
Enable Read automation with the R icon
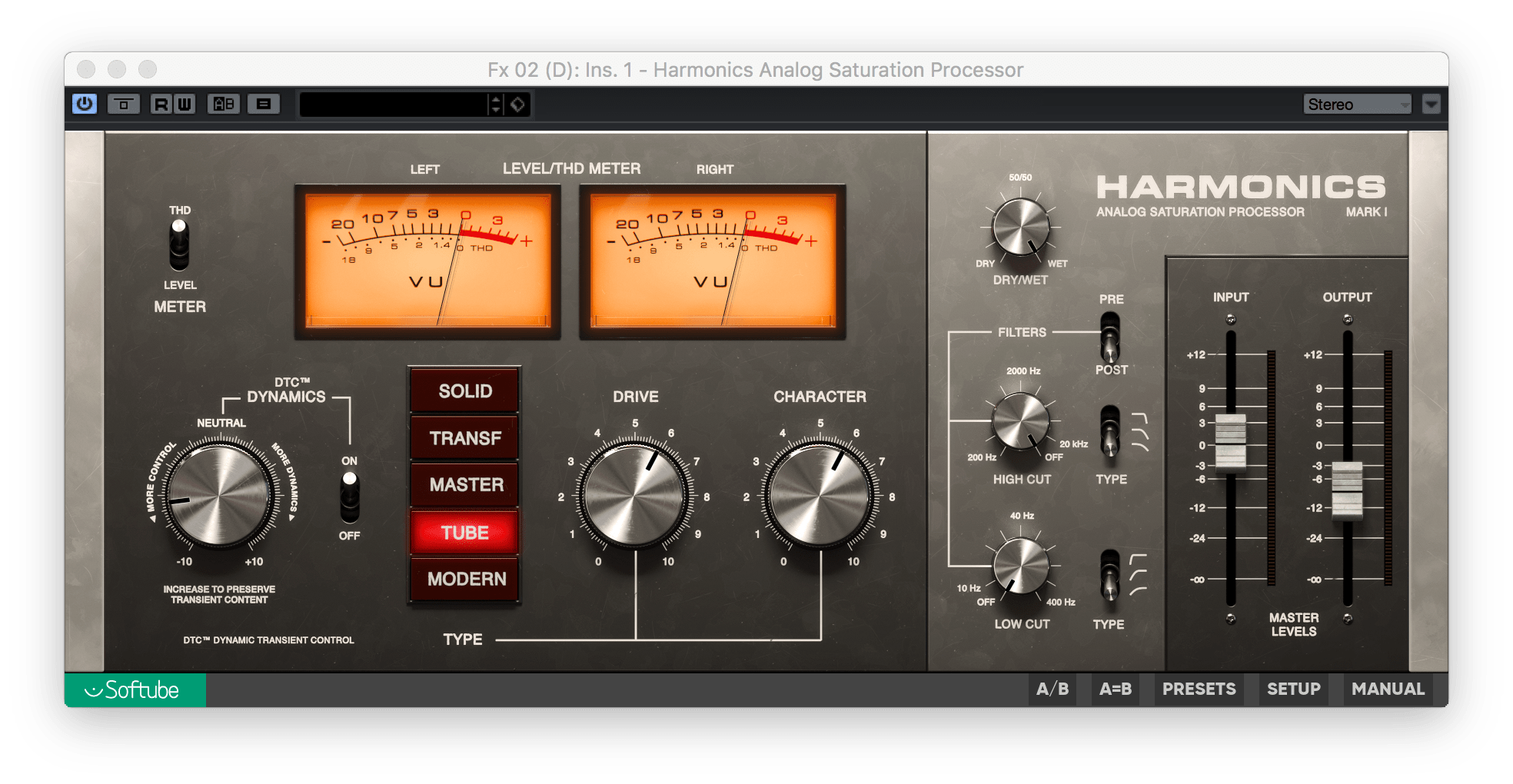coord(162,104)
